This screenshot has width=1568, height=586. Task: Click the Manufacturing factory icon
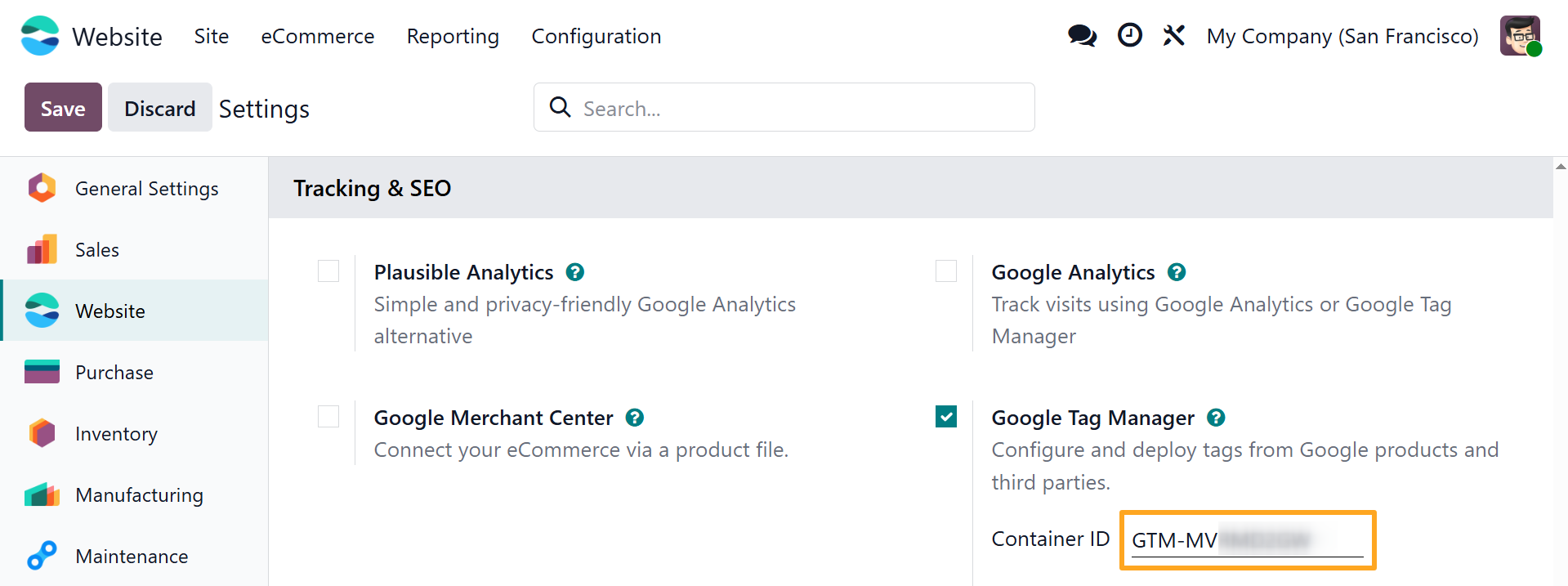click(42, 494)
